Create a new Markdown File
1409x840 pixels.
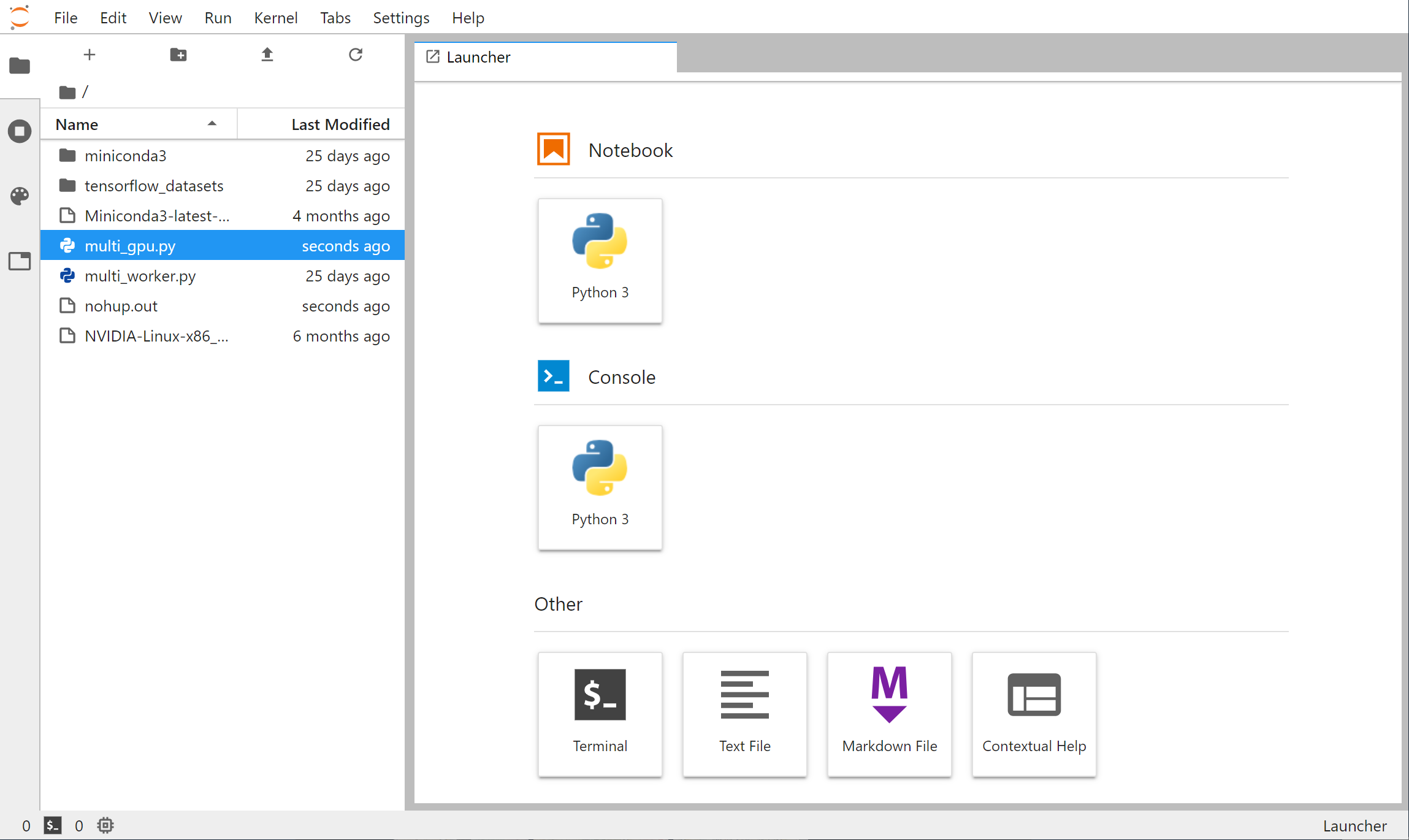click(889, 714)
